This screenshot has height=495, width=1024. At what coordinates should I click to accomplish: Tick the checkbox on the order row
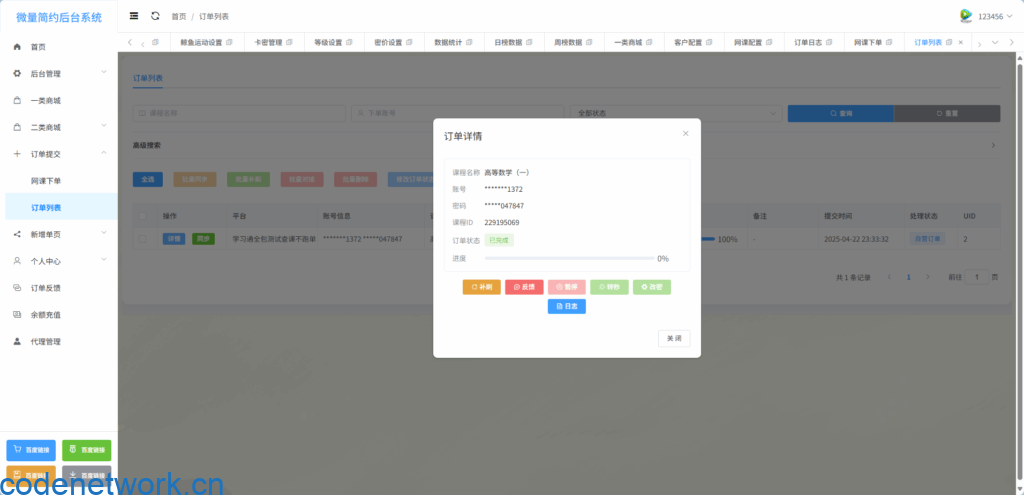point(144,239)
